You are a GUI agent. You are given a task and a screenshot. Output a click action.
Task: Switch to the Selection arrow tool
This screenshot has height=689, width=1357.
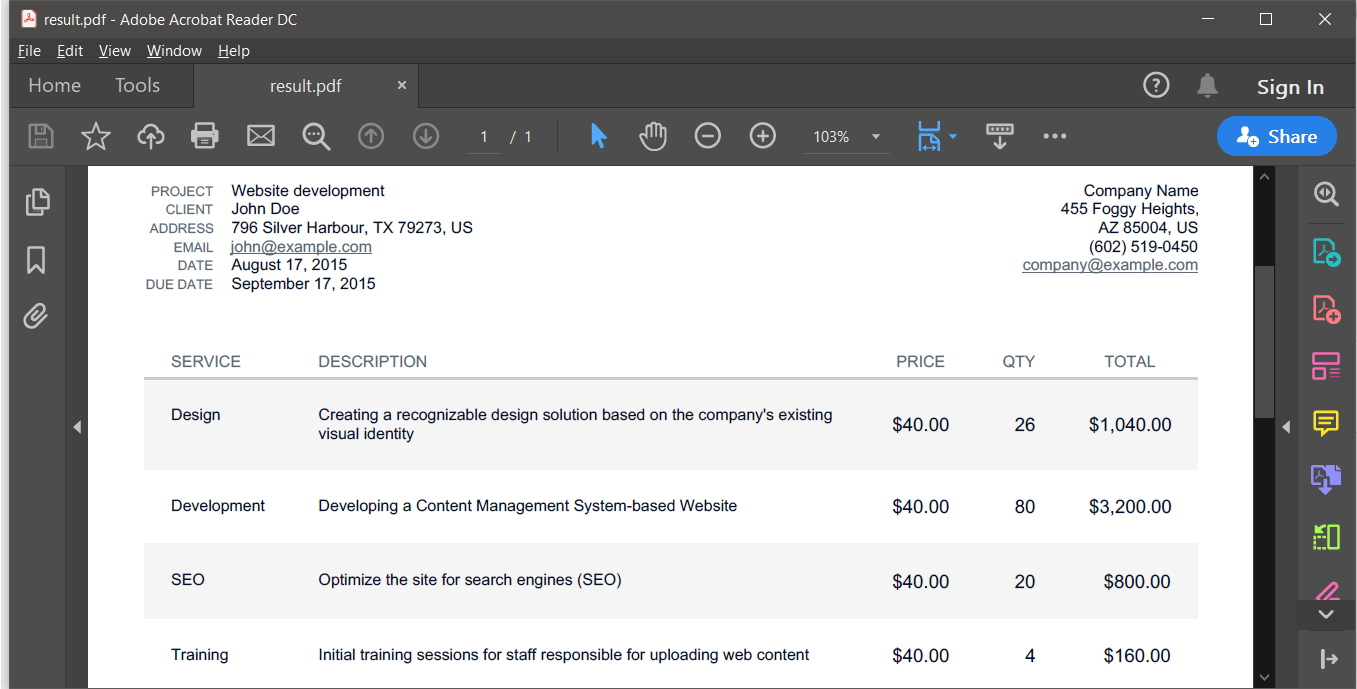(598, 135)
